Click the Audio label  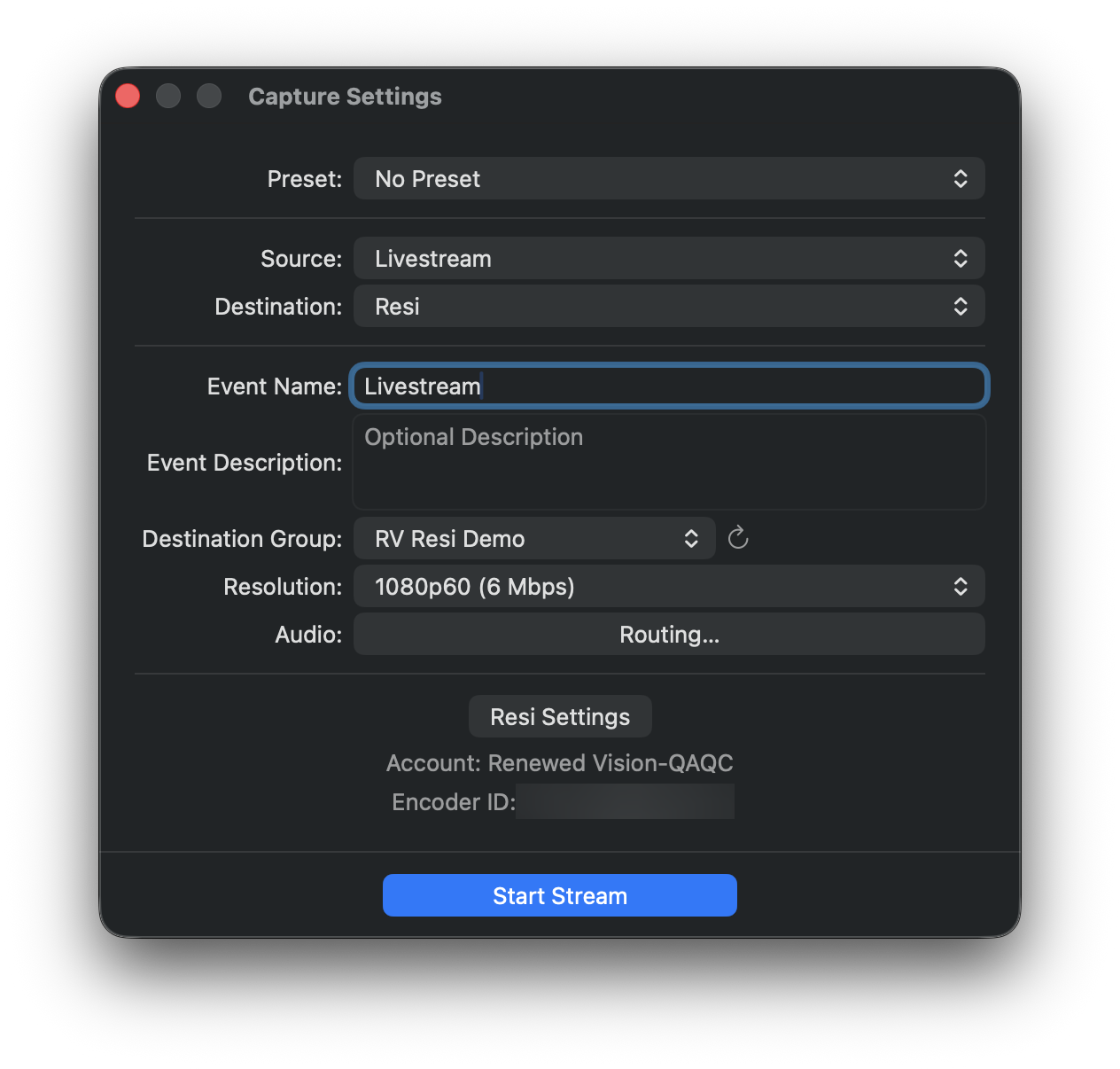[308, 635]
